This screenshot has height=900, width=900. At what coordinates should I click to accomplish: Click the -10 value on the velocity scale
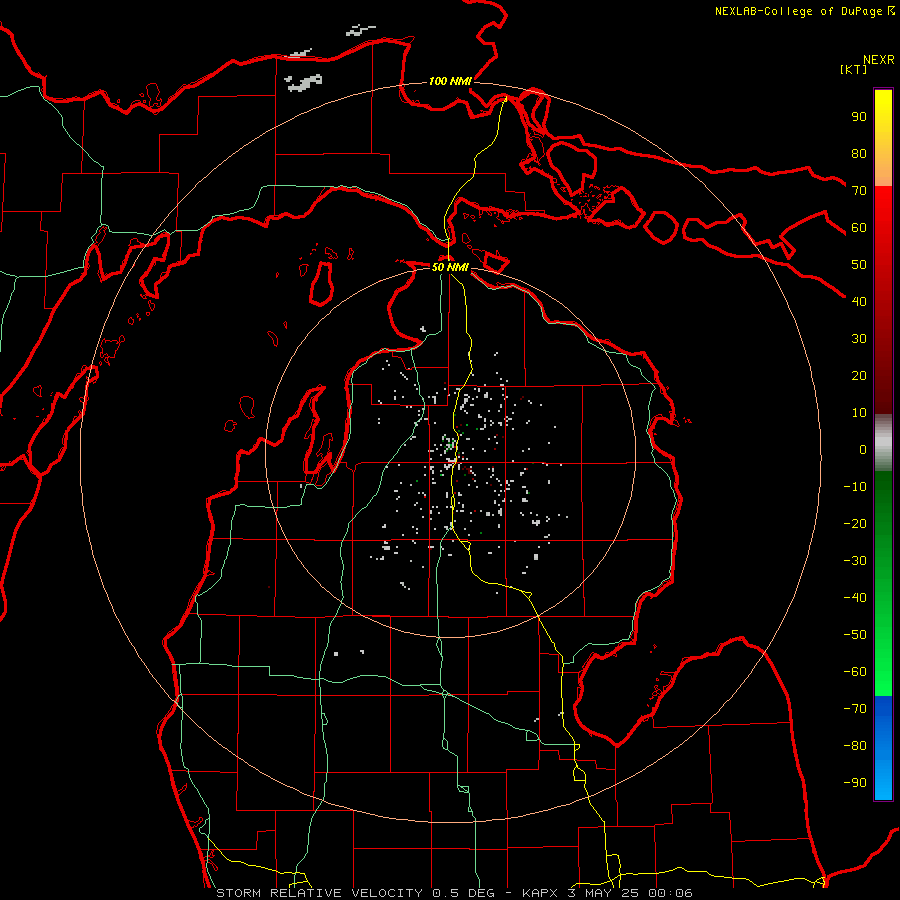pos(855,487)
